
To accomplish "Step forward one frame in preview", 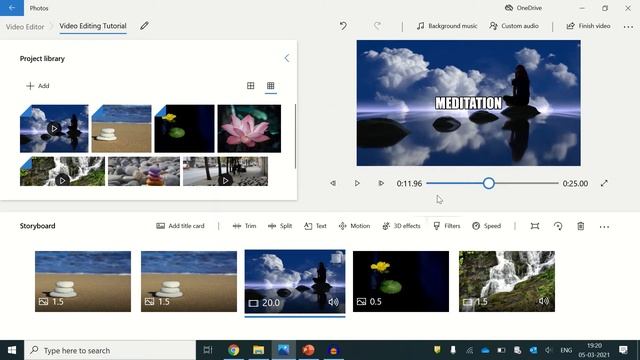I will point(381,183).
